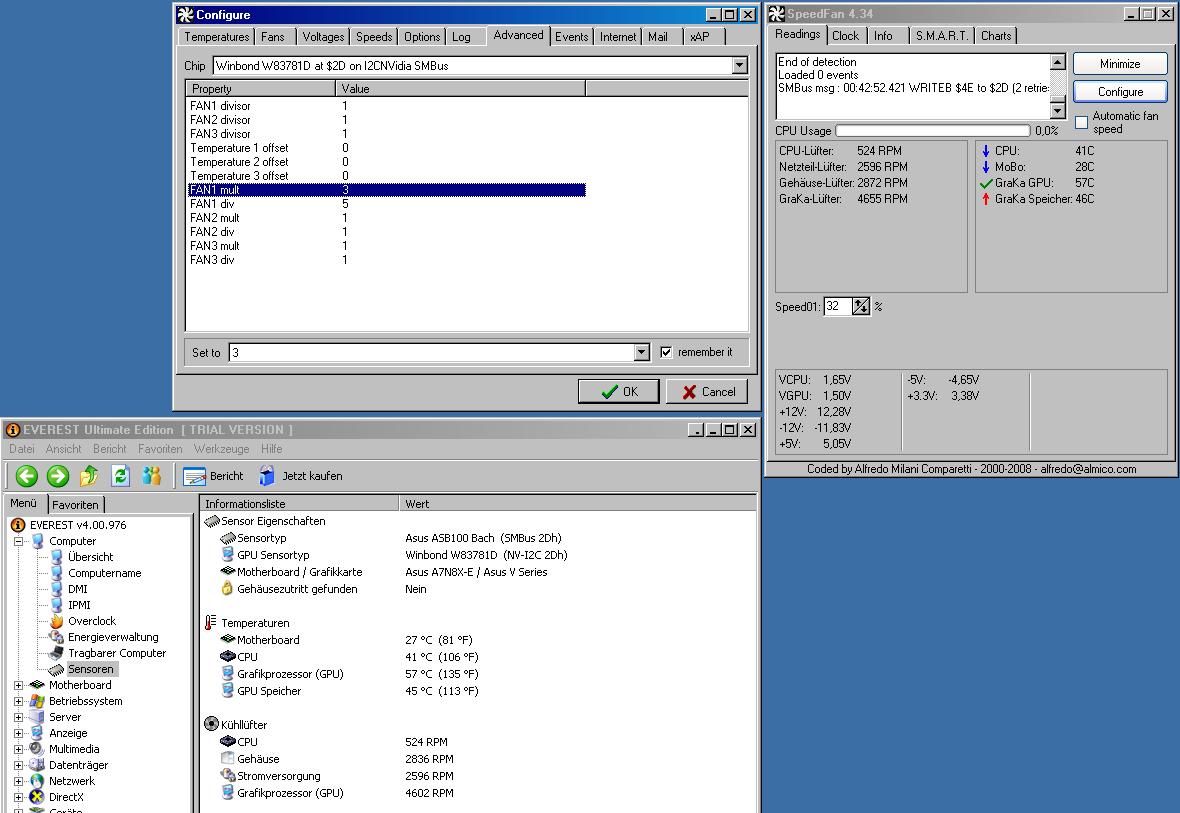This screenshot has height=813, width=1180.
Task: Select the EVEREST v4.00.976 root node
Action: click(x=78, y=525)
